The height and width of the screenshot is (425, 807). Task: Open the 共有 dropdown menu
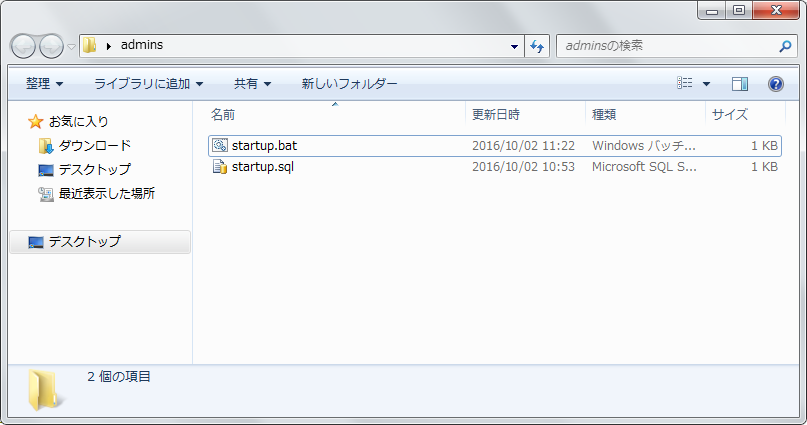coord(252,84)
